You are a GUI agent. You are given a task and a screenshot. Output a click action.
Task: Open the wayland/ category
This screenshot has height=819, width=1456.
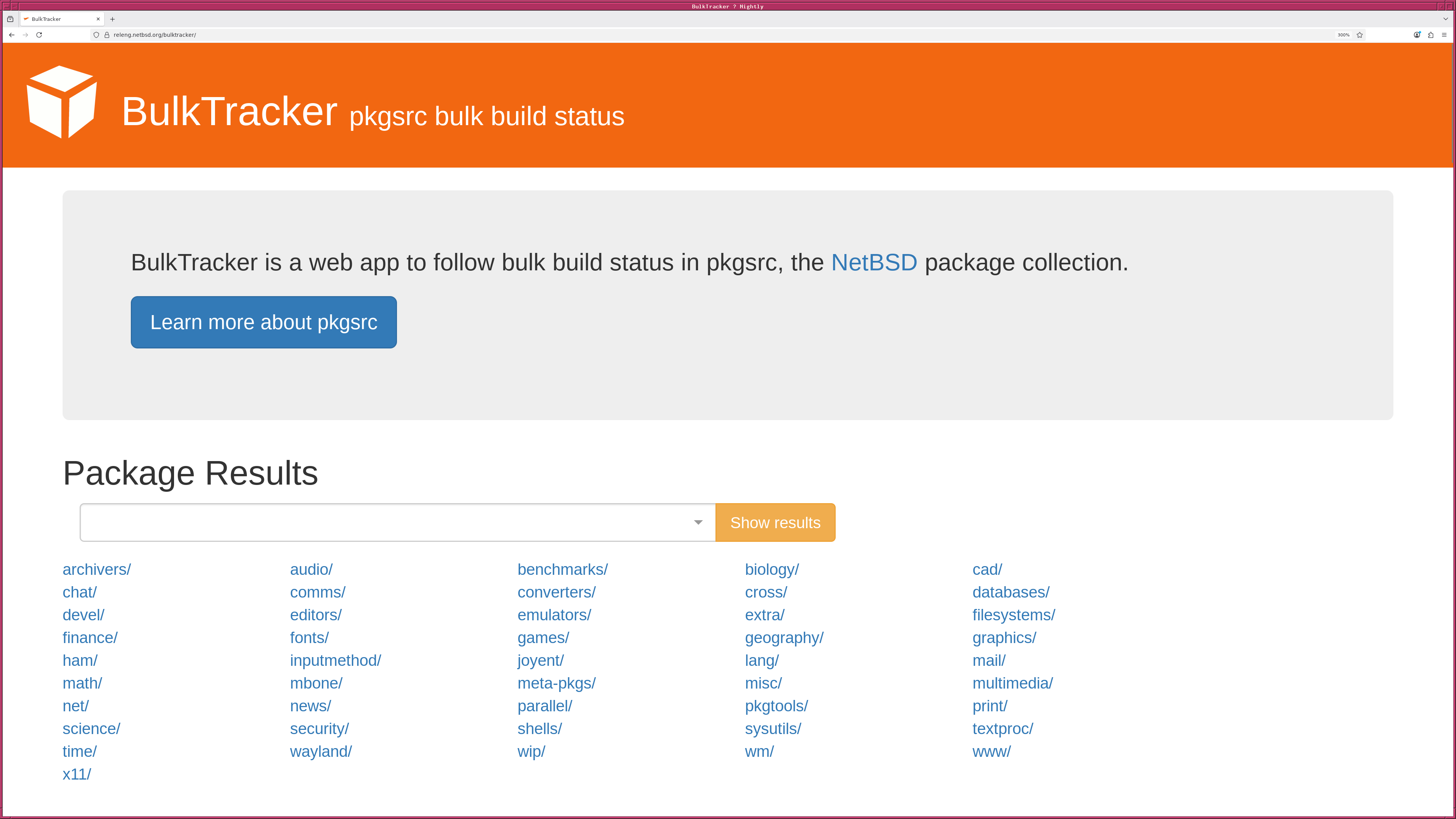(321, 752)
